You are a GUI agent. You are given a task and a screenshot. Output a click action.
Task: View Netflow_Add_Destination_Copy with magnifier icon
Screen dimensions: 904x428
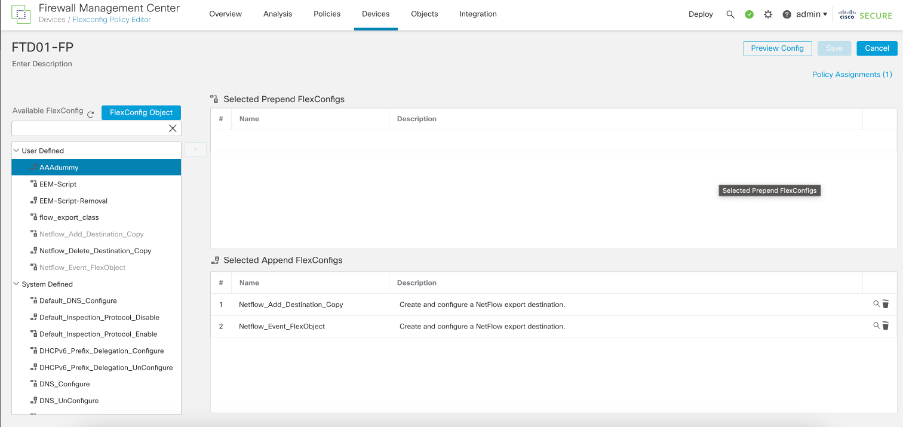pyautogui.click(x=876, y=304)
